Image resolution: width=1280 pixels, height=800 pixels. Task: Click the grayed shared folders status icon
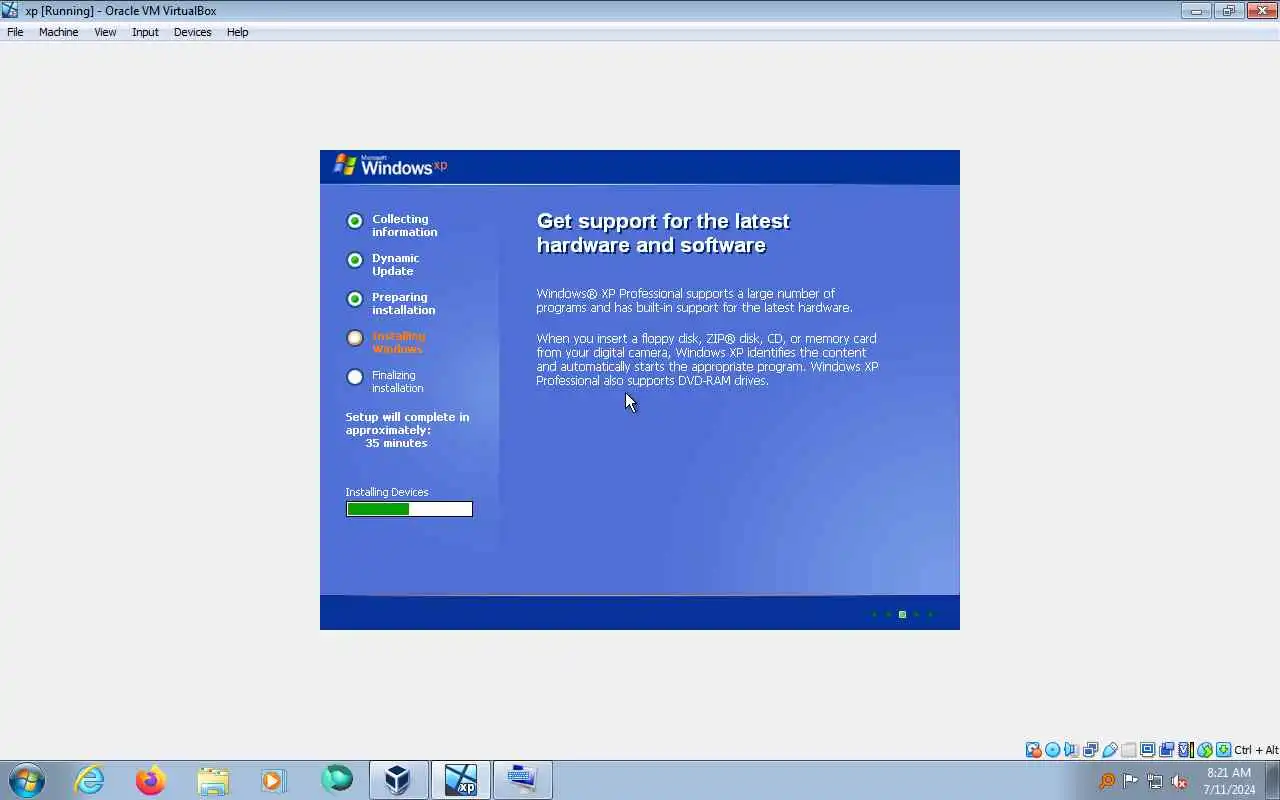1129,750
